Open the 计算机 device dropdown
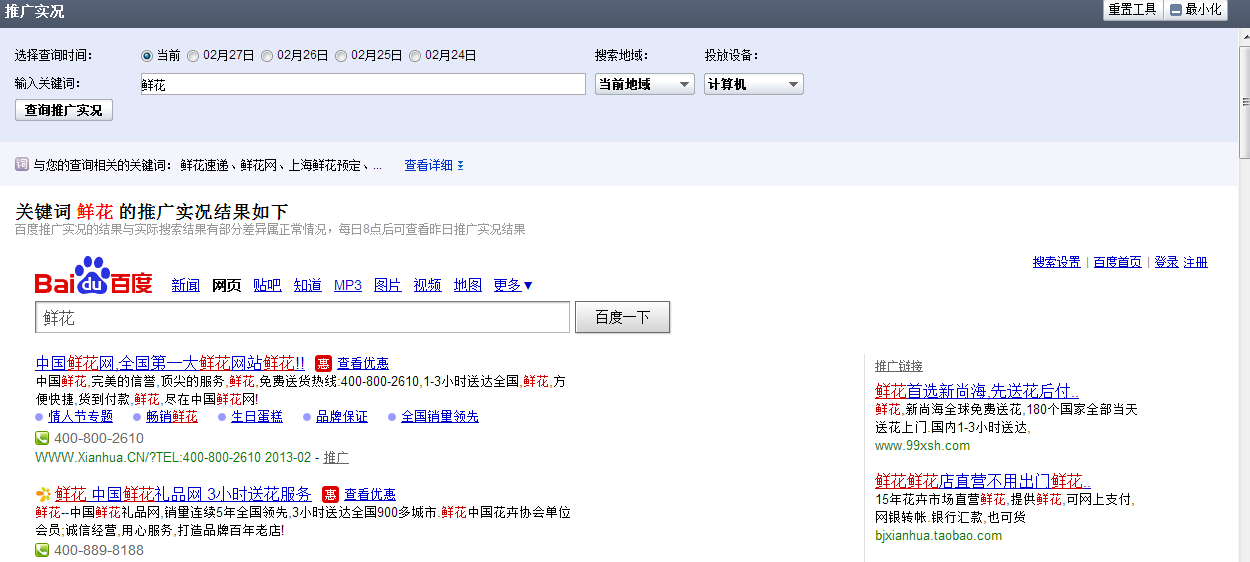Viewport: 1250px width, 562px height. point(754,85)
